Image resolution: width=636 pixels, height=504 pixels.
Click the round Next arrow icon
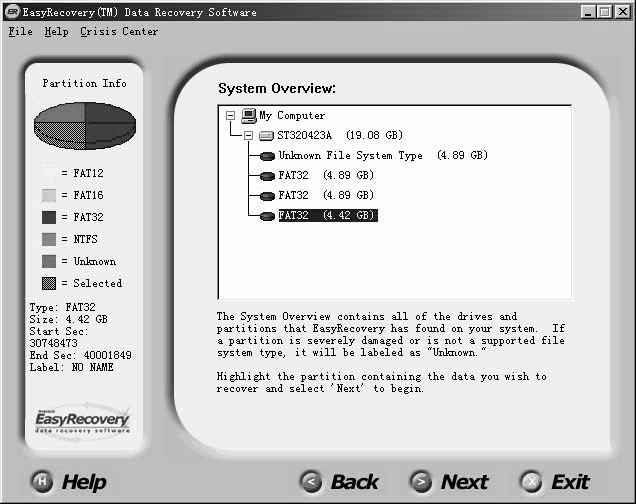(x=422, y=482)
